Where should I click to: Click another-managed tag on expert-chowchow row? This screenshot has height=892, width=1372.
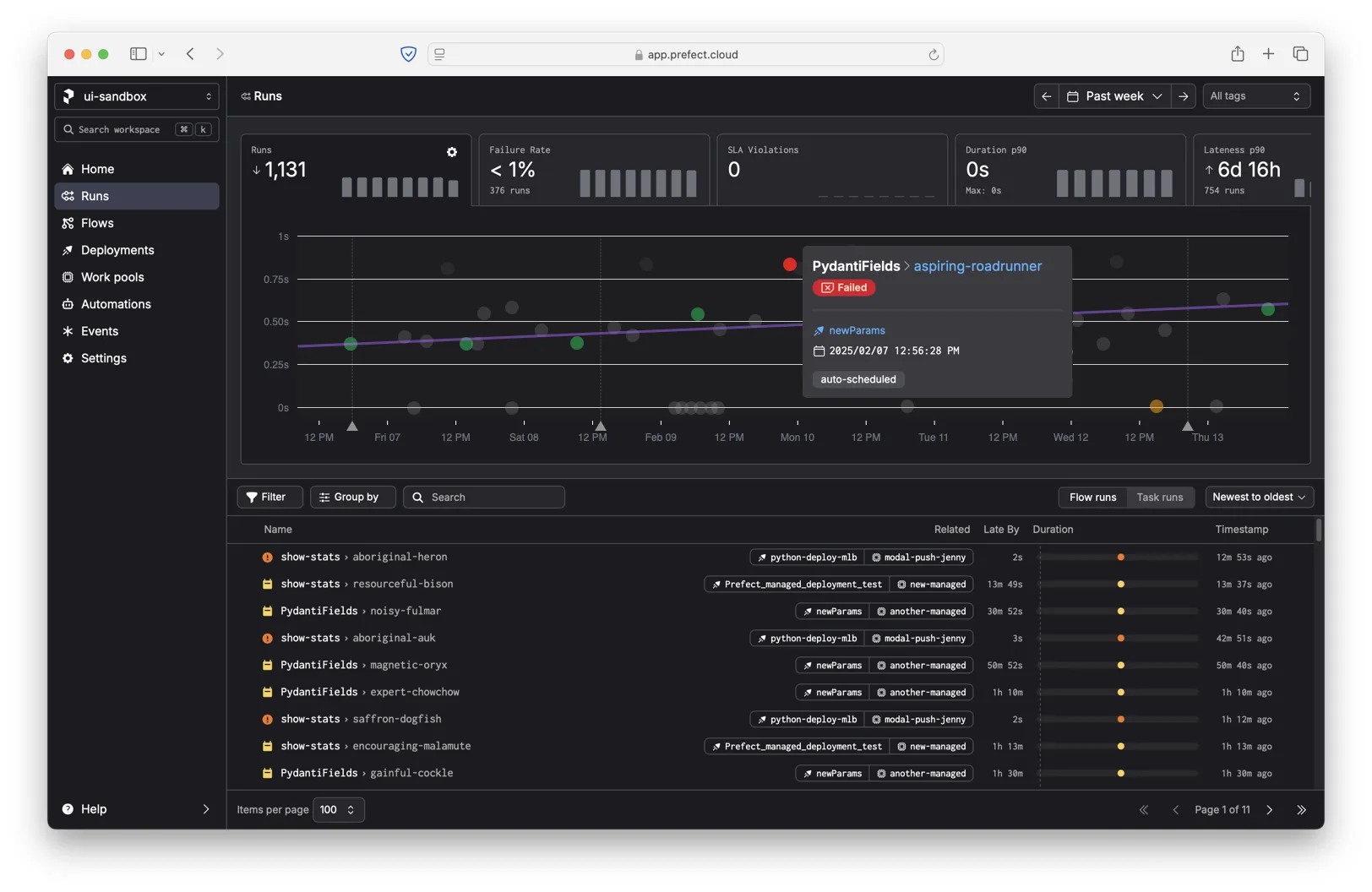pos(921,693)
